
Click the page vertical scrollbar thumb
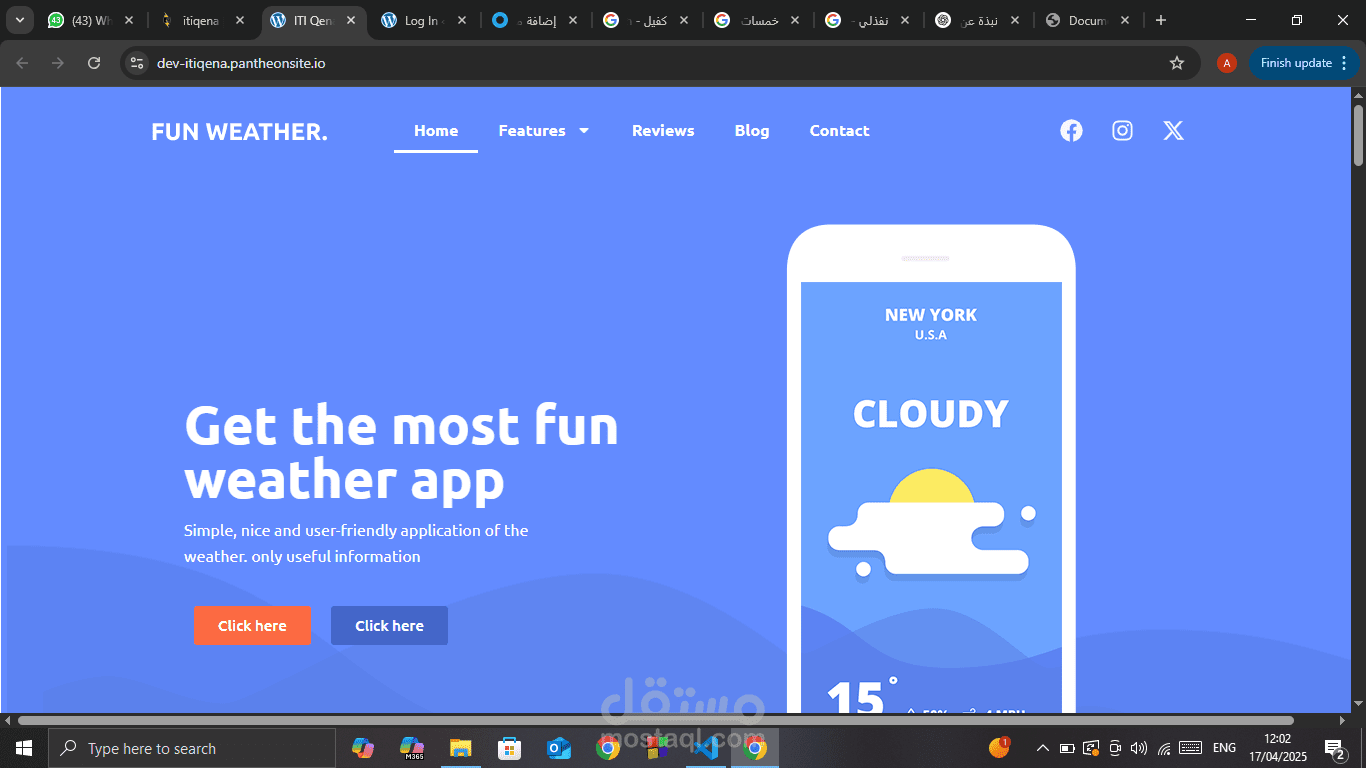[x=1358, y=134]
